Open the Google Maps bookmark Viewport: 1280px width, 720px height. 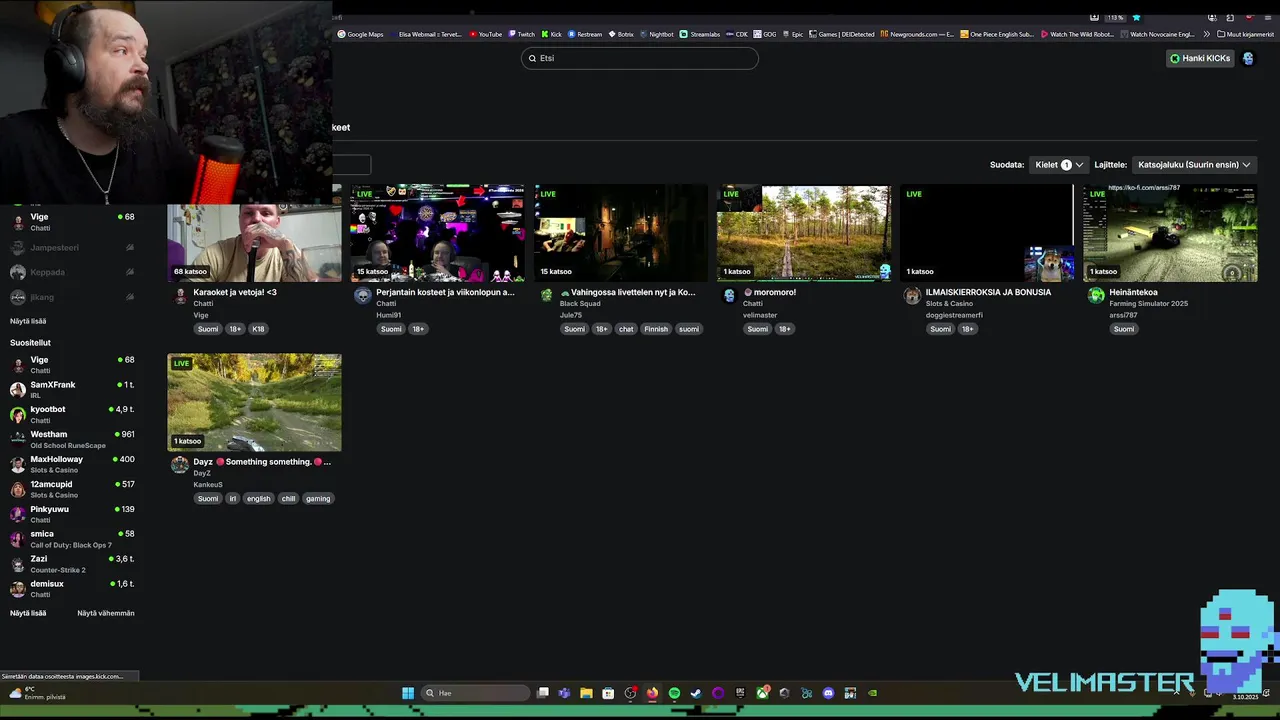tap(360, 34)
